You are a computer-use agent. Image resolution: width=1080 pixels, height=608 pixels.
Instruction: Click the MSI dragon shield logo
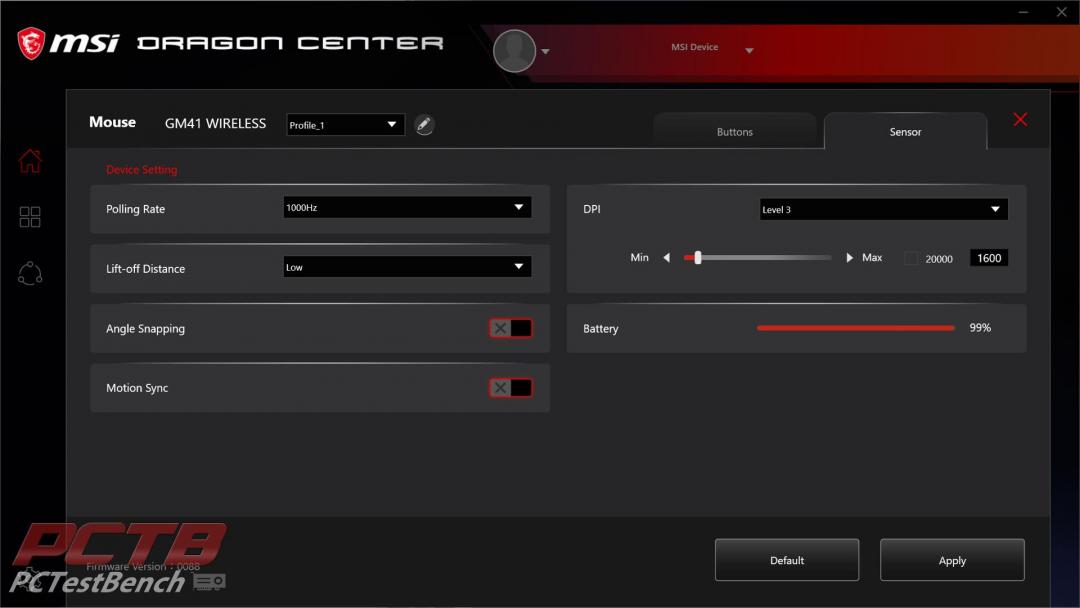[x=31, y=43]
